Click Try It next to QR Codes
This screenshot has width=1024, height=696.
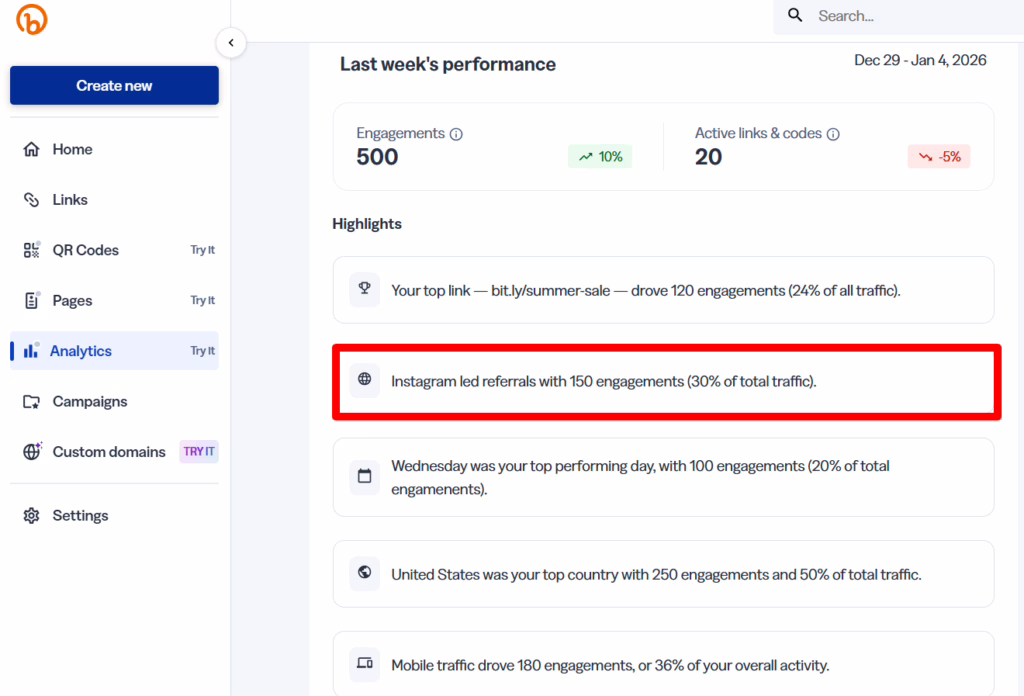coord(202,249)
